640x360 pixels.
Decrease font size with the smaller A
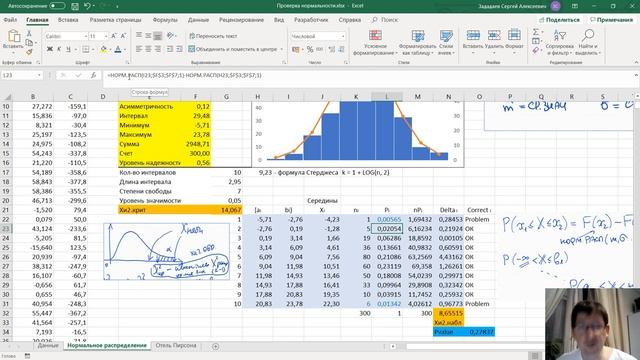[x=123, y=36]
